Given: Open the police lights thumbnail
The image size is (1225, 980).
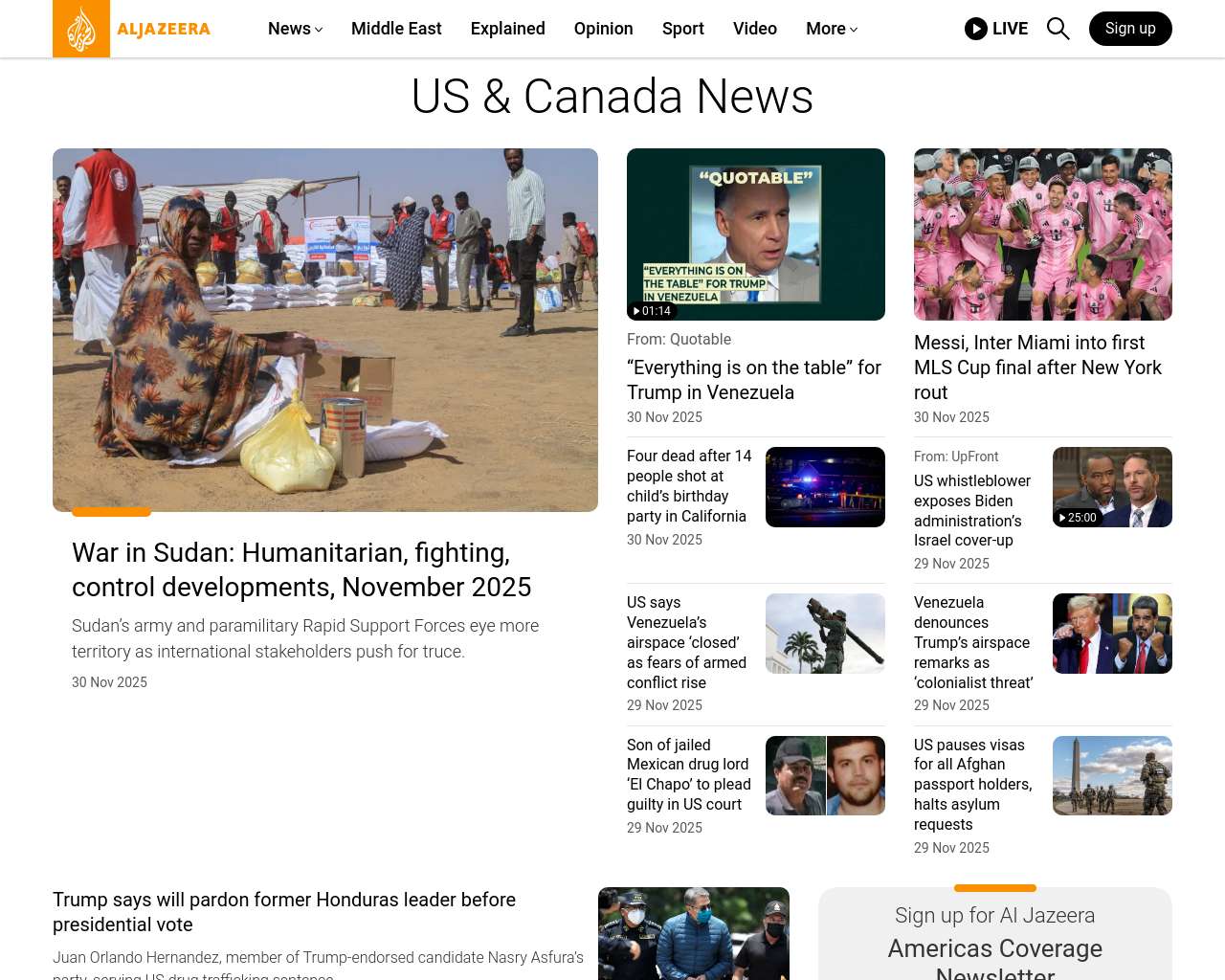Looking at the screenshot, I should click(825, 487).
